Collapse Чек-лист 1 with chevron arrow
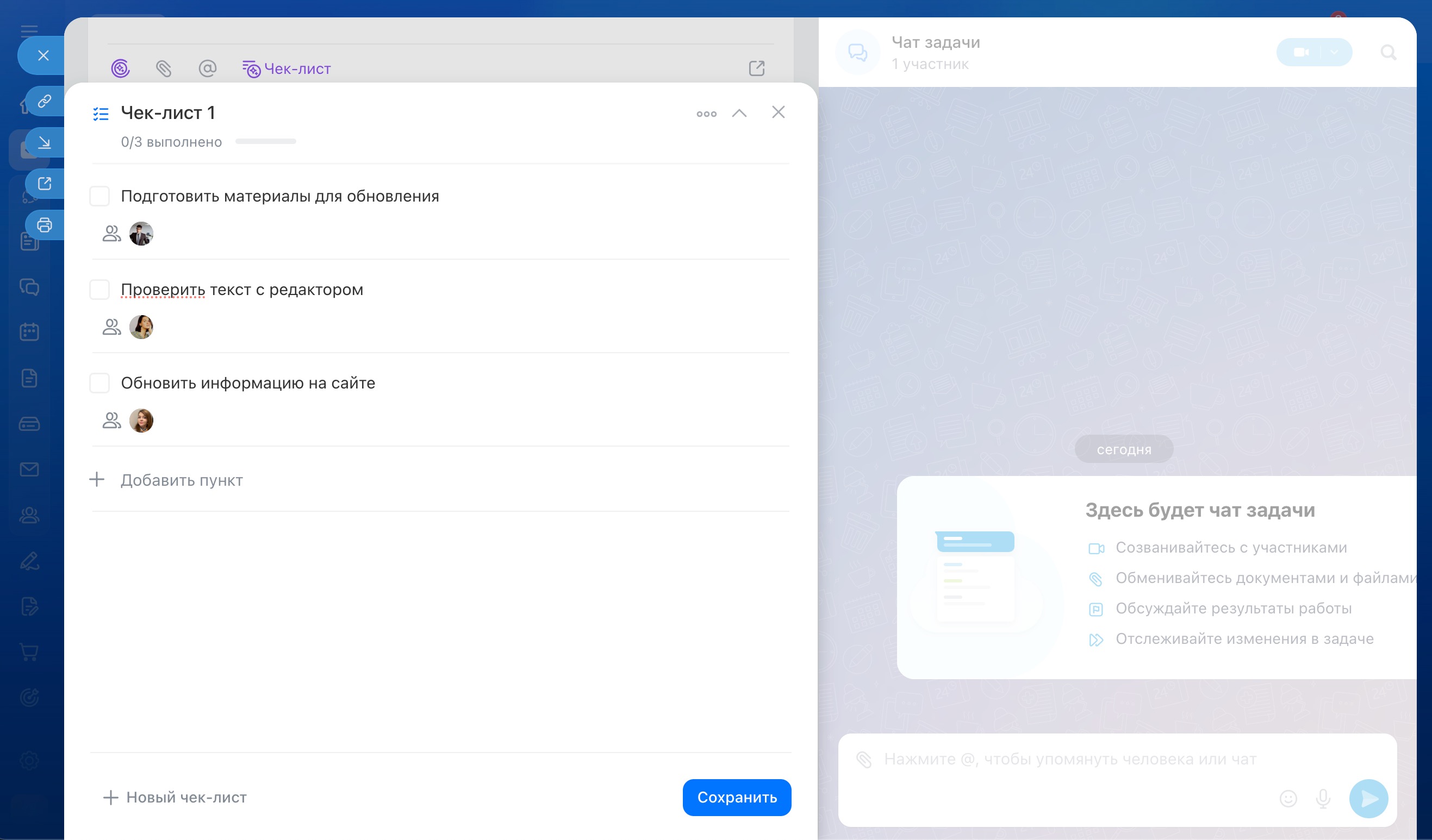This screenshot has width=1432, height=840. (x=739, y=113)
